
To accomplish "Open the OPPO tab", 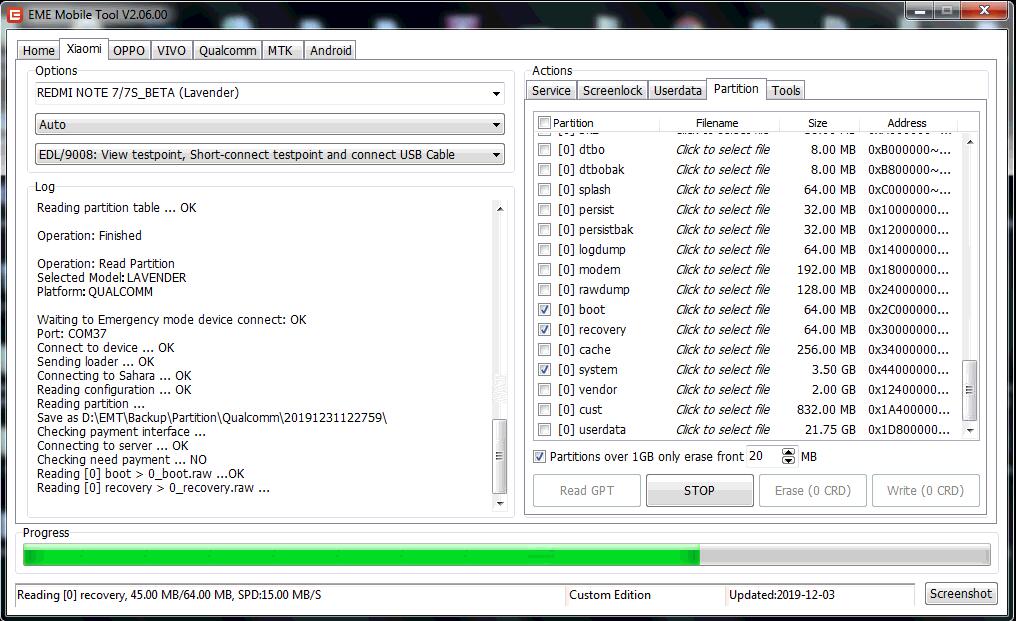I will pos(129,51).
